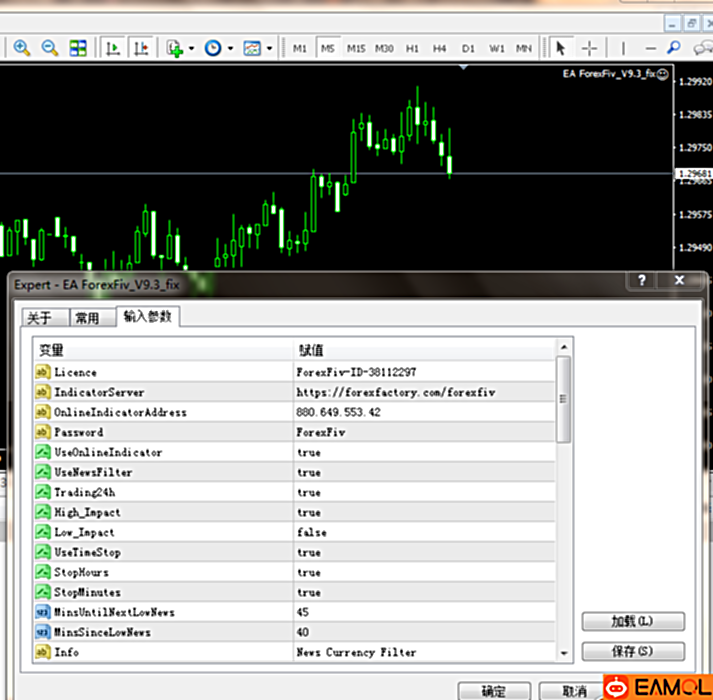Select the D1 timeframe button
713x700 pixels.
468,48
